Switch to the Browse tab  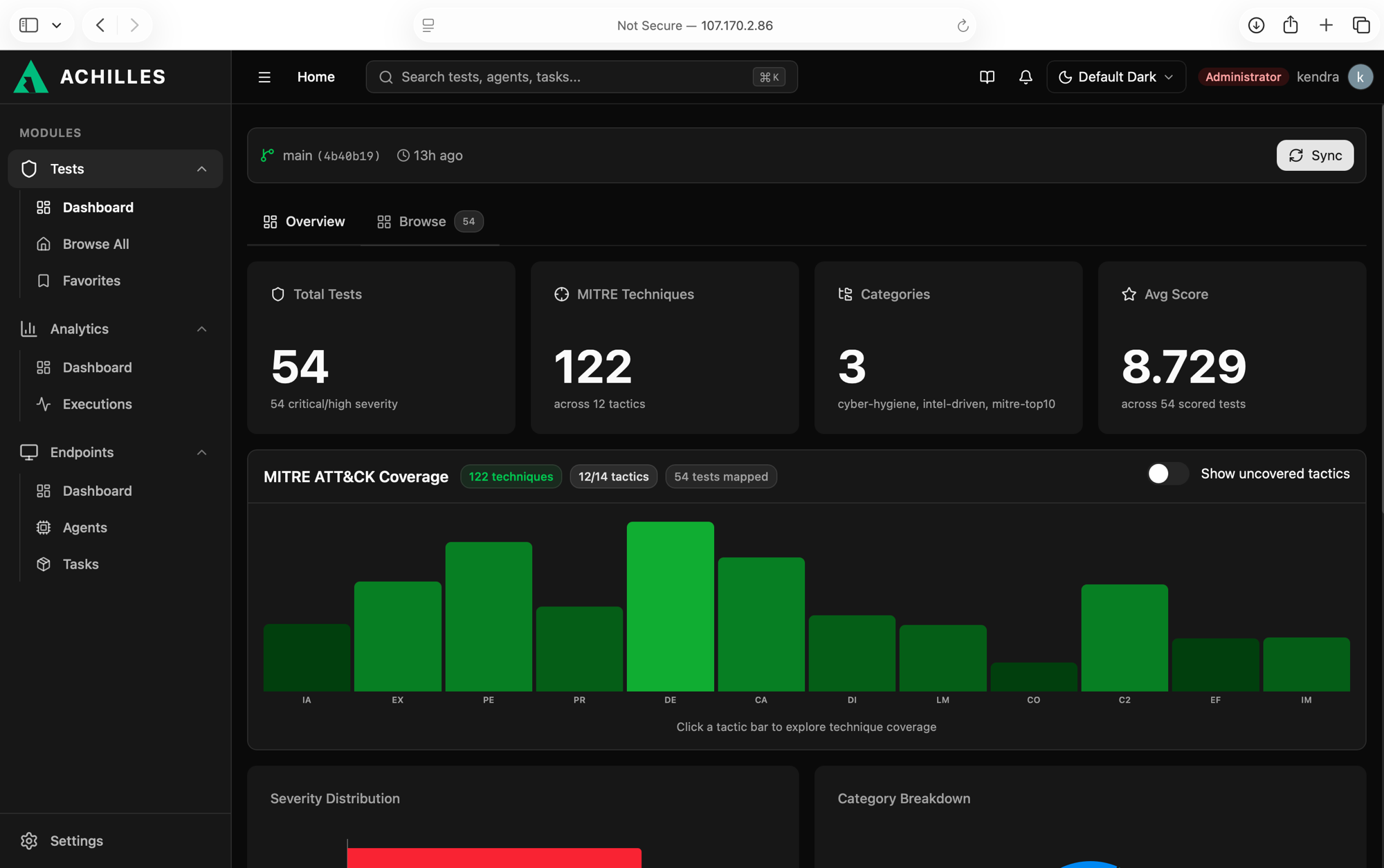click(429, 221)
